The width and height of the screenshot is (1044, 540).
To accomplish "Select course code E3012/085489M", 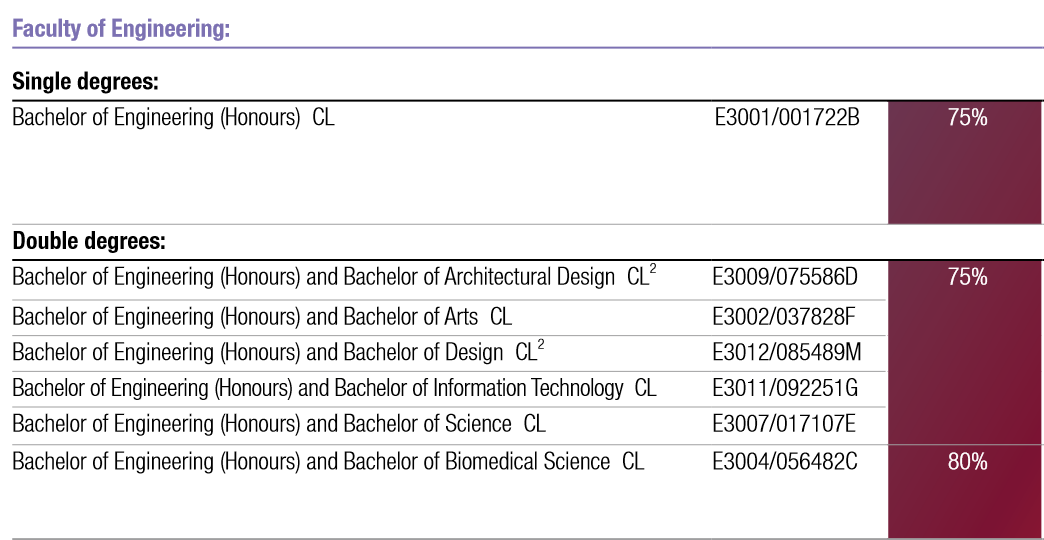I will coord(787,352).
